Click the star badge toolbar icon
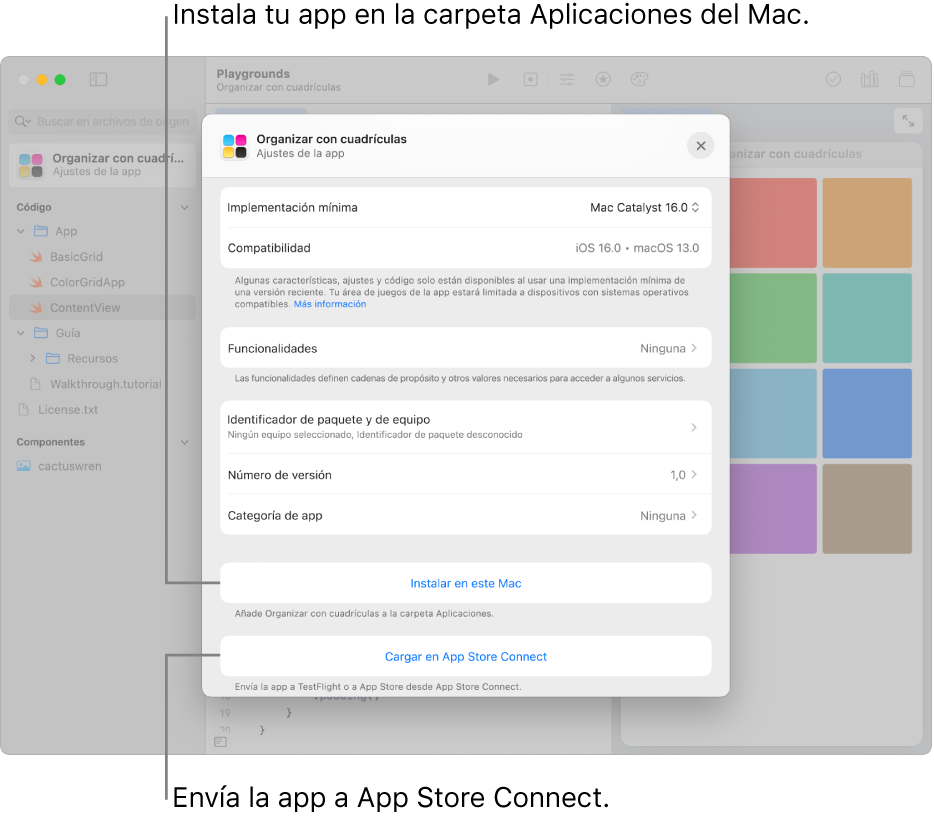The width and height of the screenshot is (934, 819). pyautogui.click(x=603, y=79)
